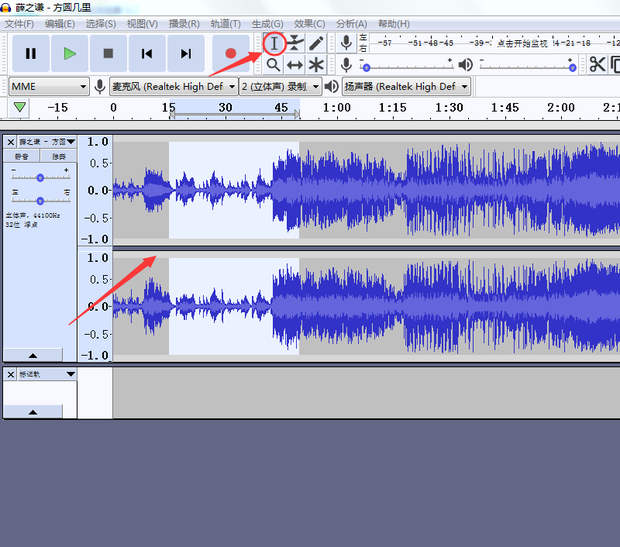Click the scissors Cut icon
This screenshot has height=547, width=620.
tap(597, 64)
